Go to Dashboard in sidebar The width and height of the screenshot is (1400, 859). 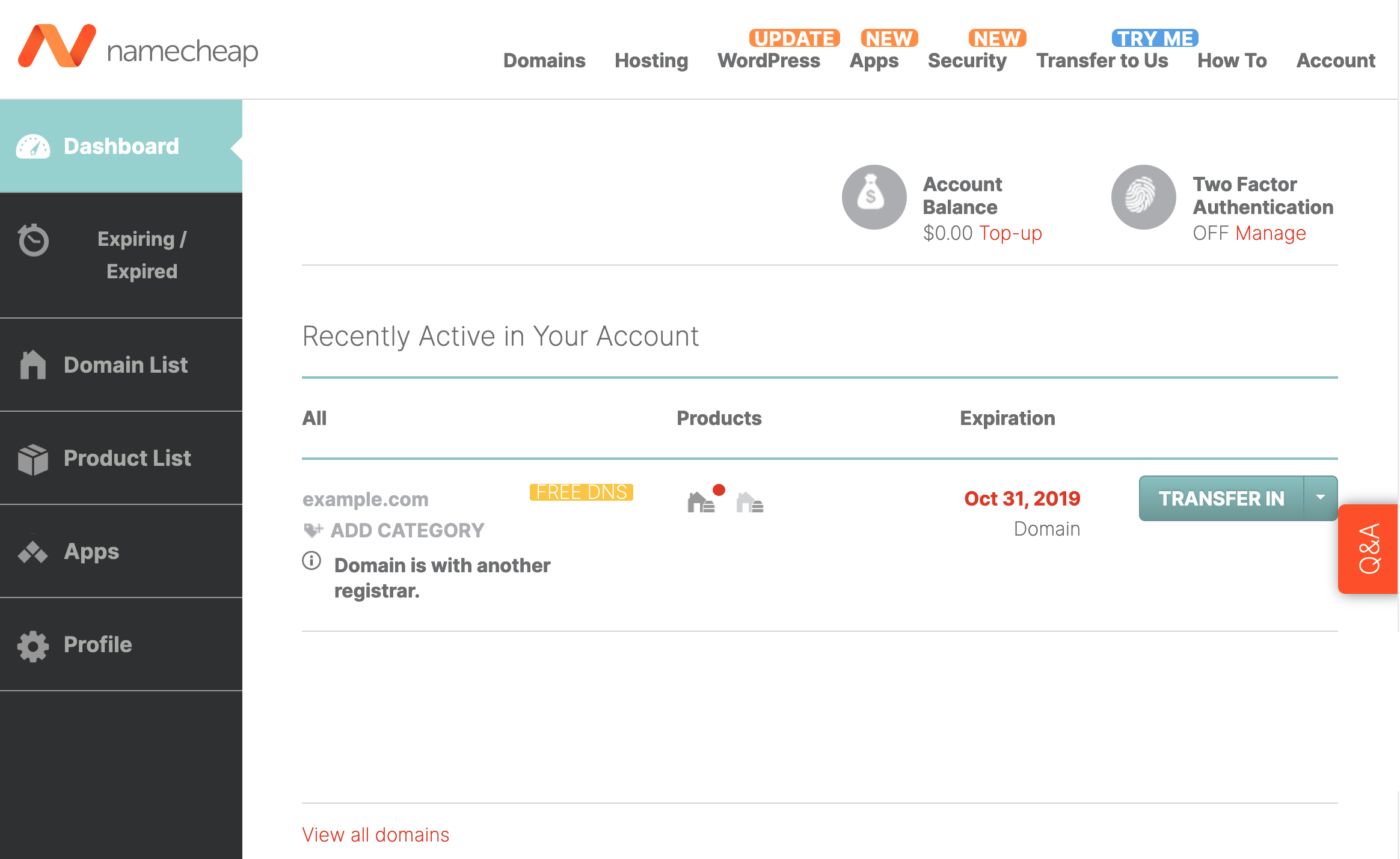[x=121, y=146]
